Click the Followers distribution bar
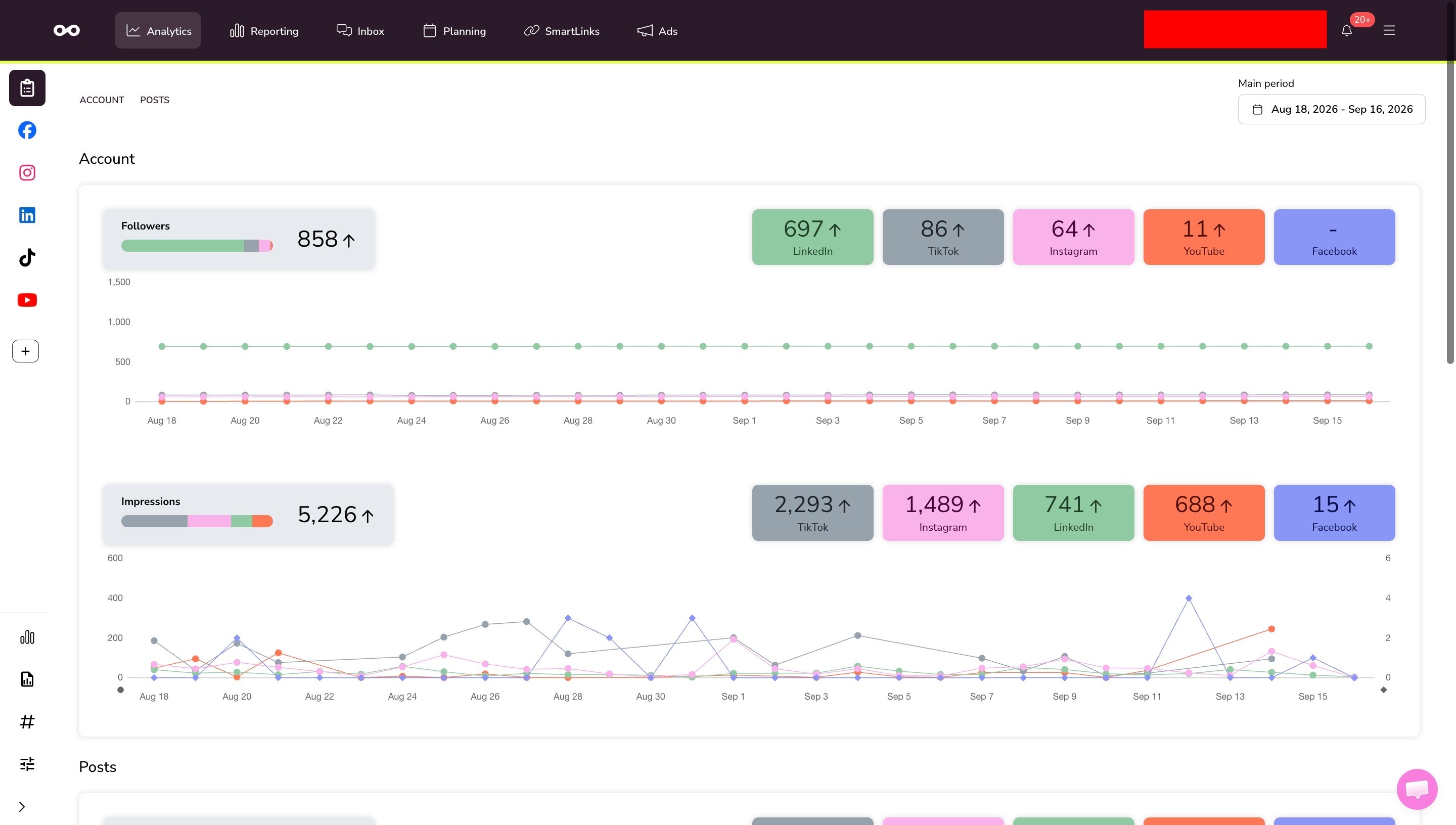This screenshot has height=825, width=1456. point(197,246)
